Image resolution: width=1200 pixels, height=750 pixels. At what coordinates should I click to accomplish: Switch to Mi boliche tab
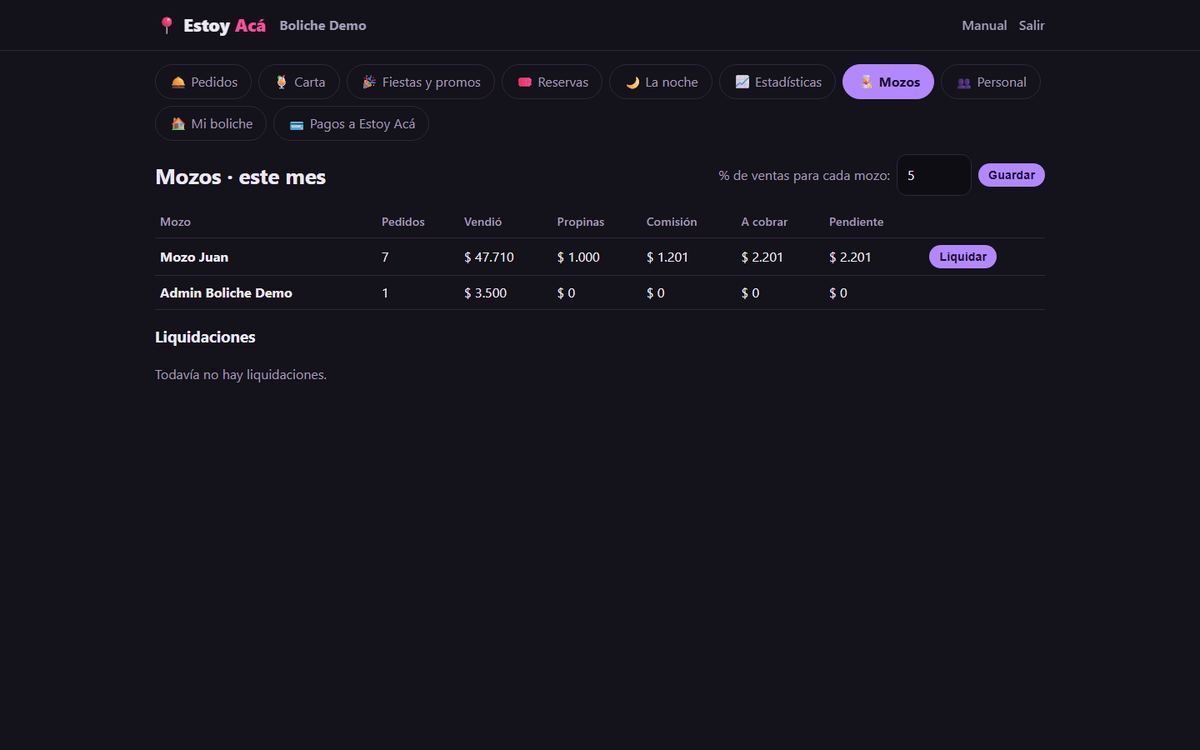tap(211, 124)
